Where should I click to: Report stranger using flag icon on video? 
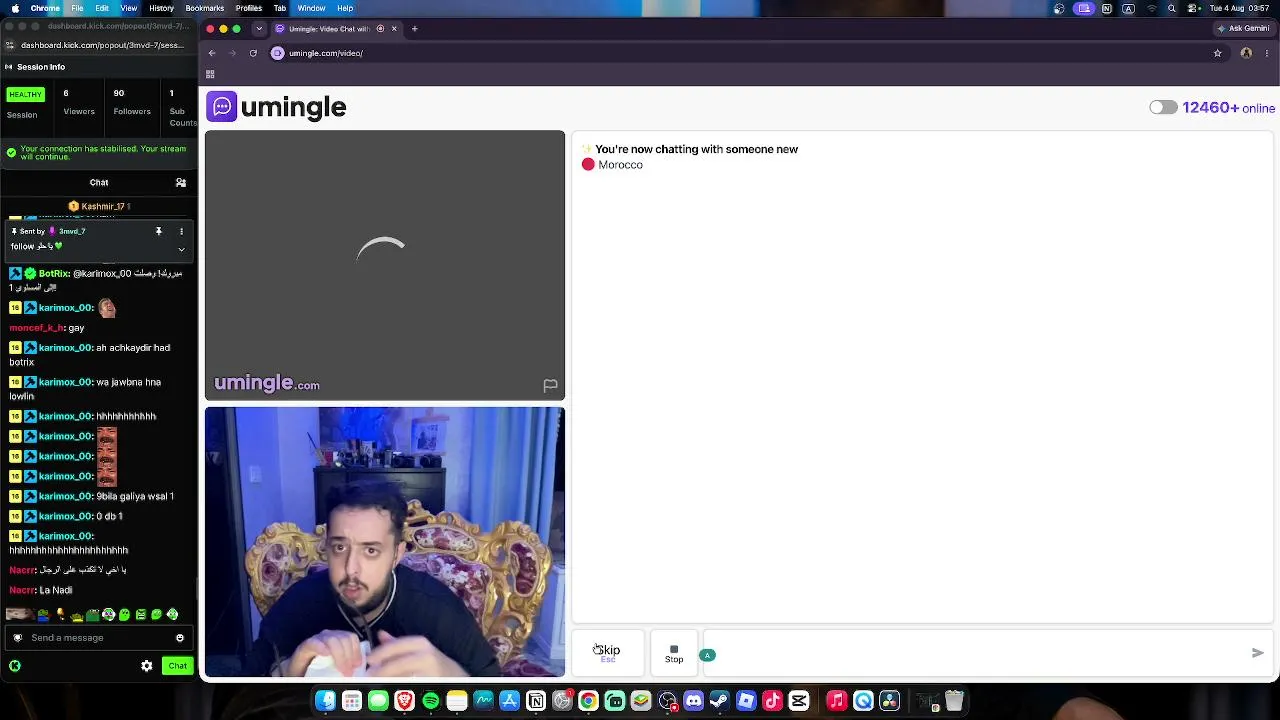tap(550, 385)
